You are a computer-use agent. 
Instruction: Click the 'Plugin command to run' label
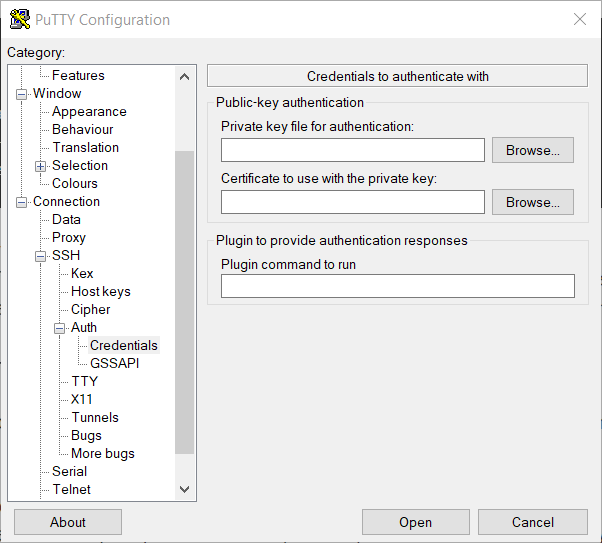[x=288, y=265]
